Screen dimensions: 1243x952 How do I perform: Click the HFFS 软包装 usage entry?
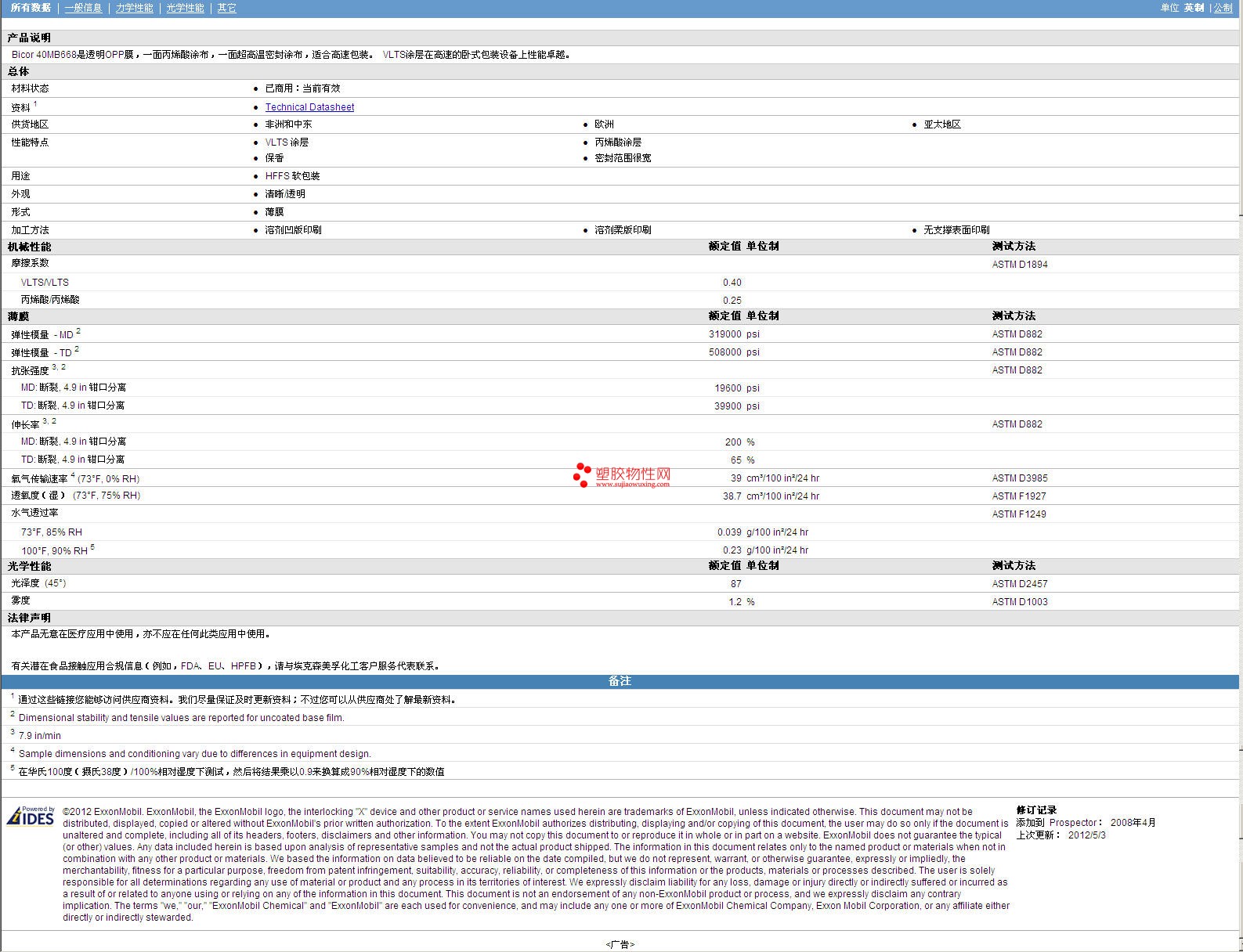[x=292, y=176]
